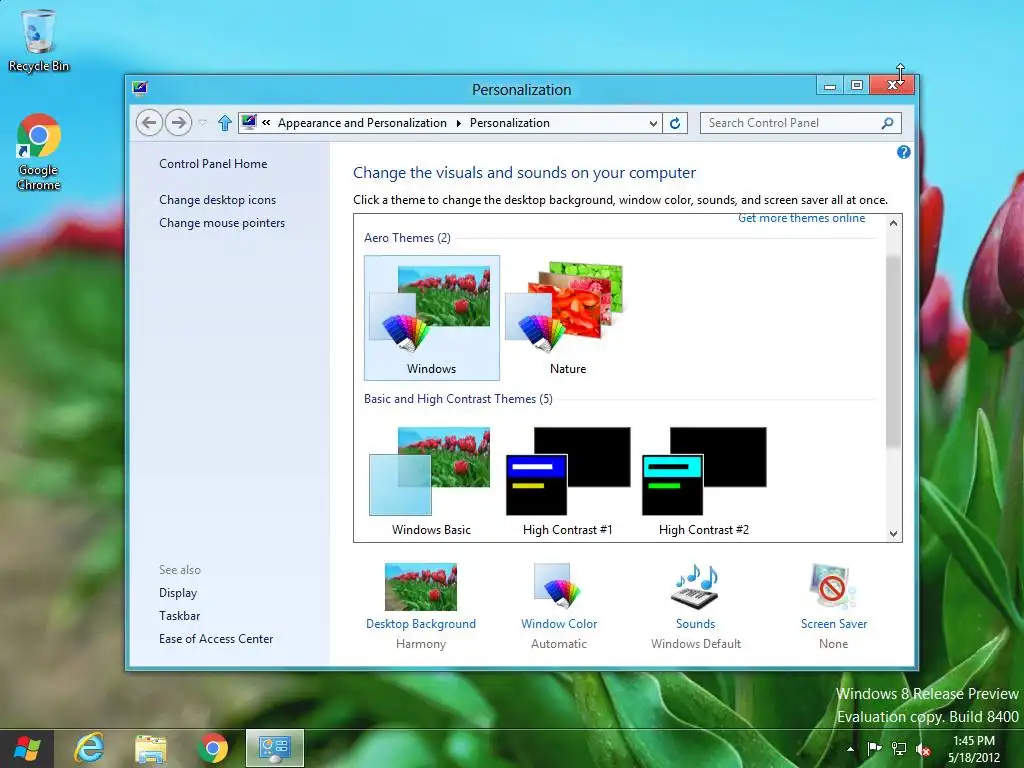Click the Sounds link text

point(696,624)
